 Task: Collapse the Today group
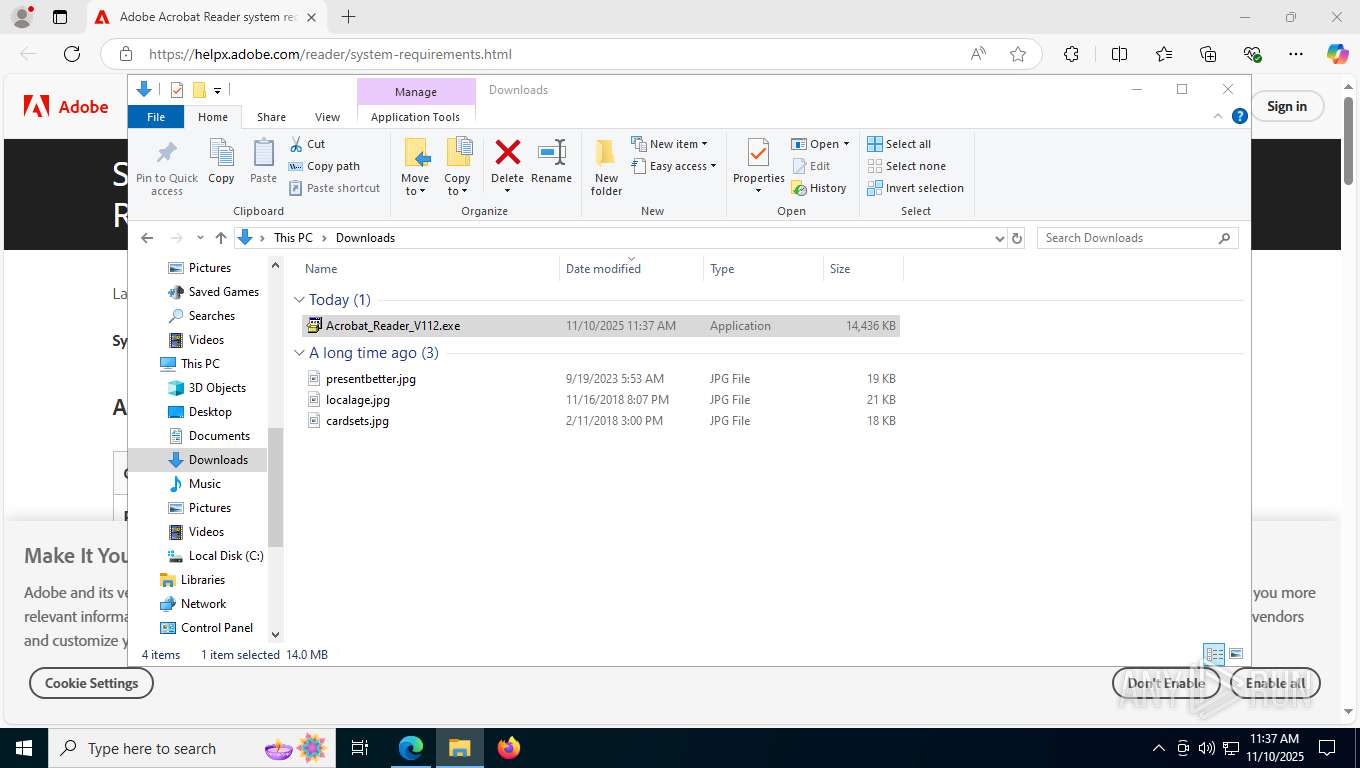point(300,300)
